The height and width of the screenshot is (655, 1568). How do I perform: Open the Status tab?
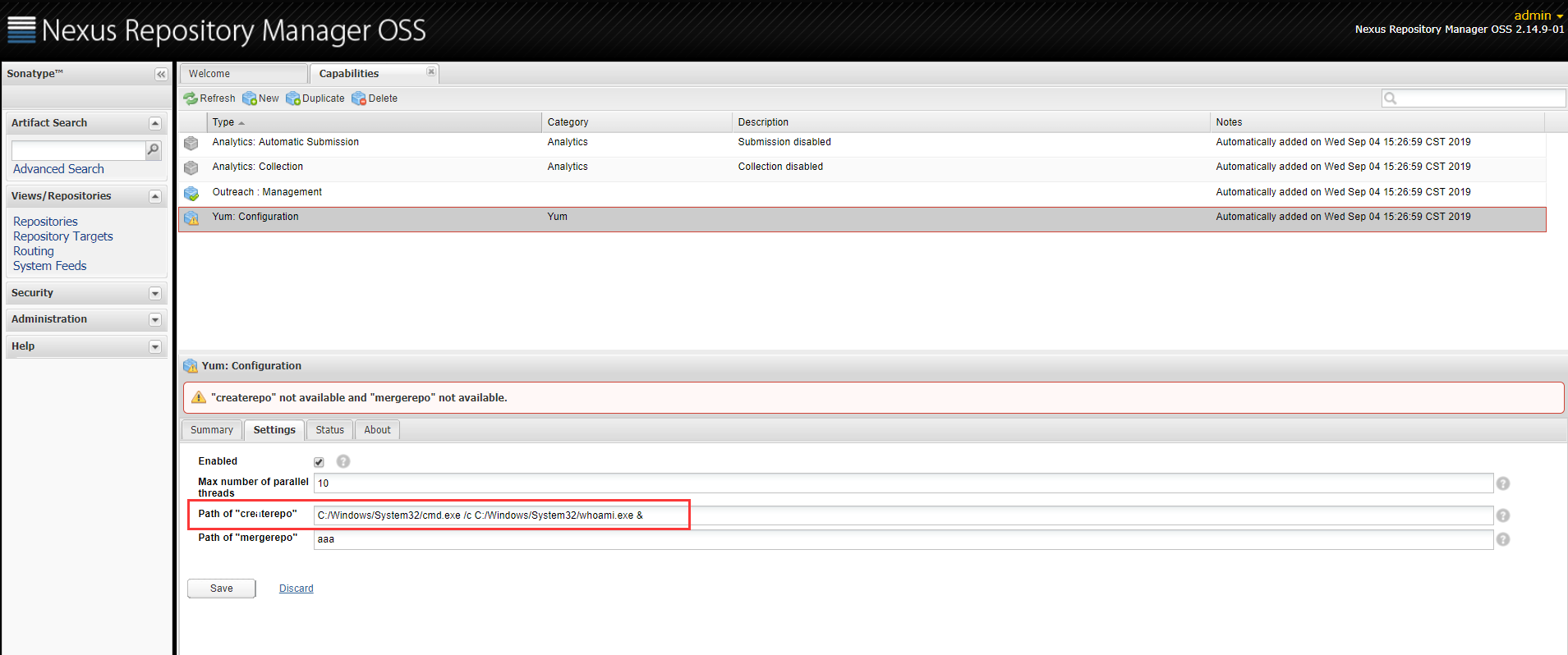[x=329, y=430]
